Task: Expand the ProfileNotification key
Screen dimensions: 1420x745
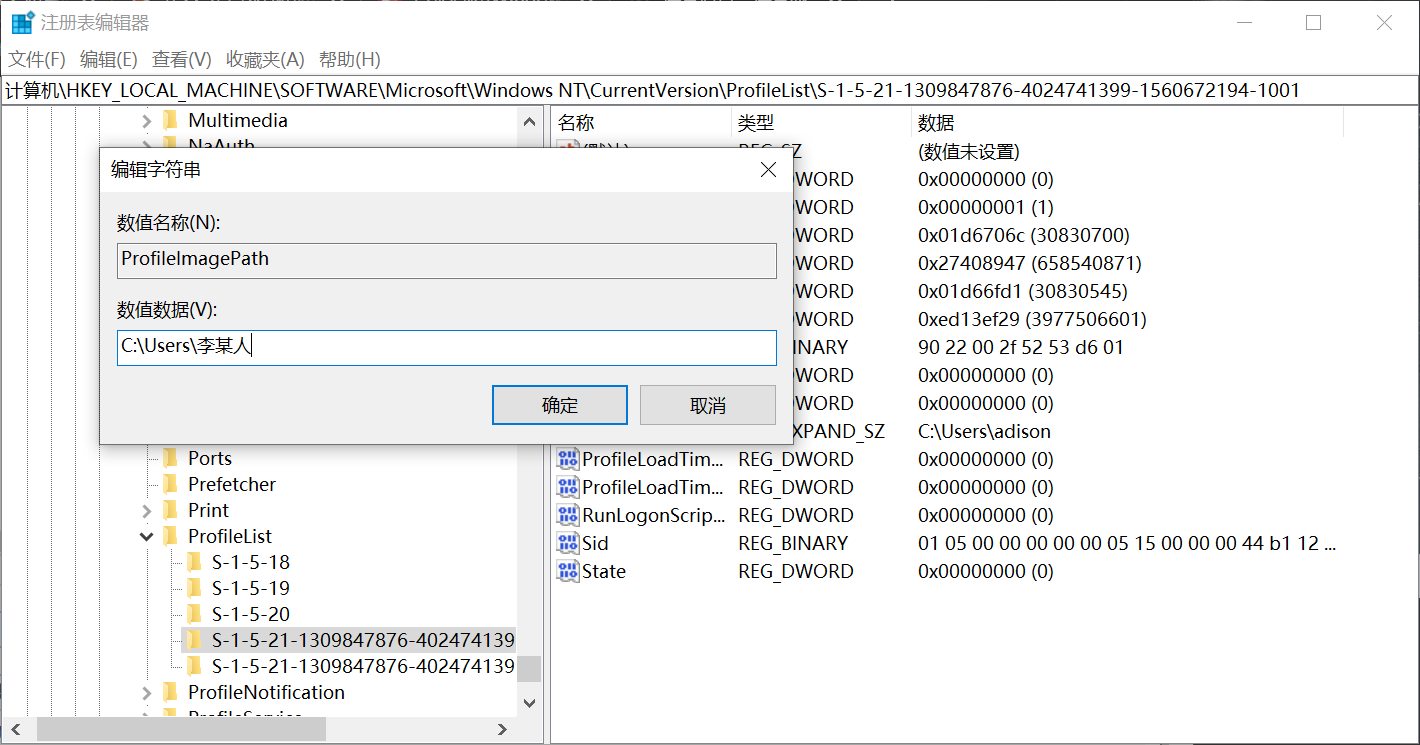Action: 147,693
